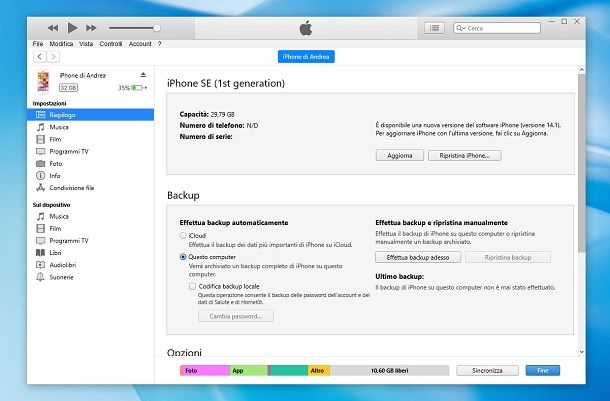This screenshot has height=401, width=610.
Task: Click the play button
Action: tap(72, 28)
